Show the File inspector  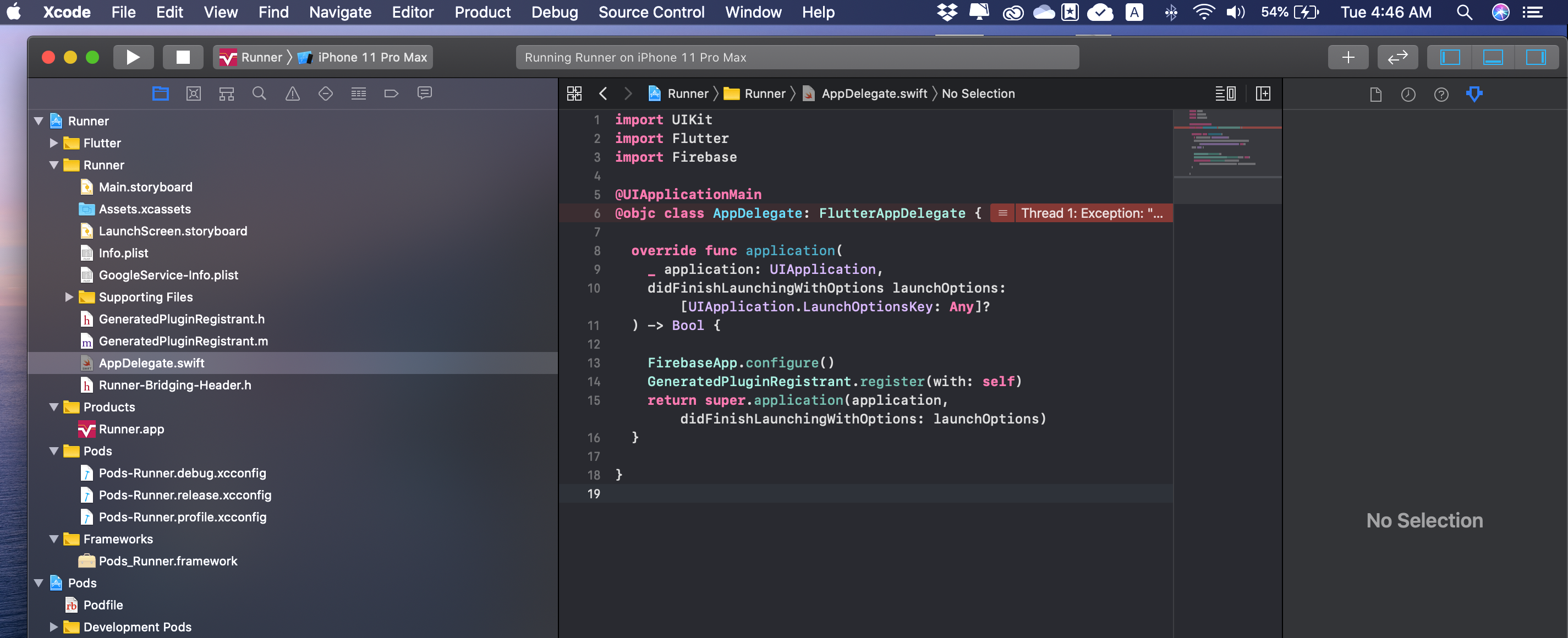pos(1375,95)
